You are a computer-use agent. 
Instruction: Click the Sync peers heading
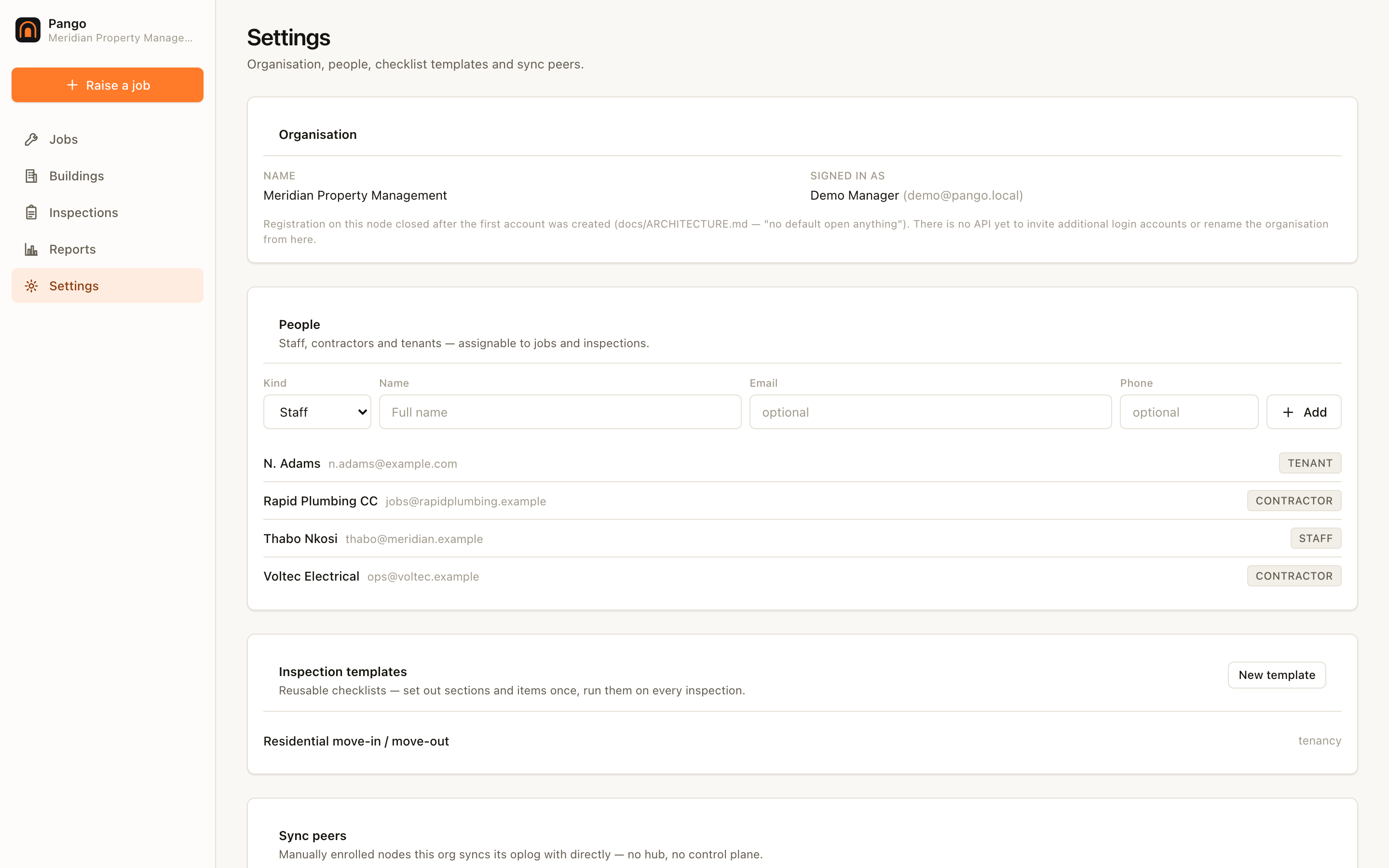[x=312, y=836]
